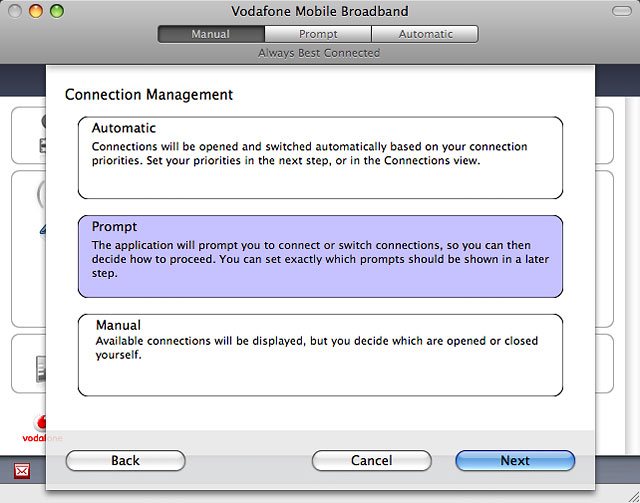This screenshot has width=640, height=503.
Task: Click the red envelope SMS icon
Action: [23, 470]
